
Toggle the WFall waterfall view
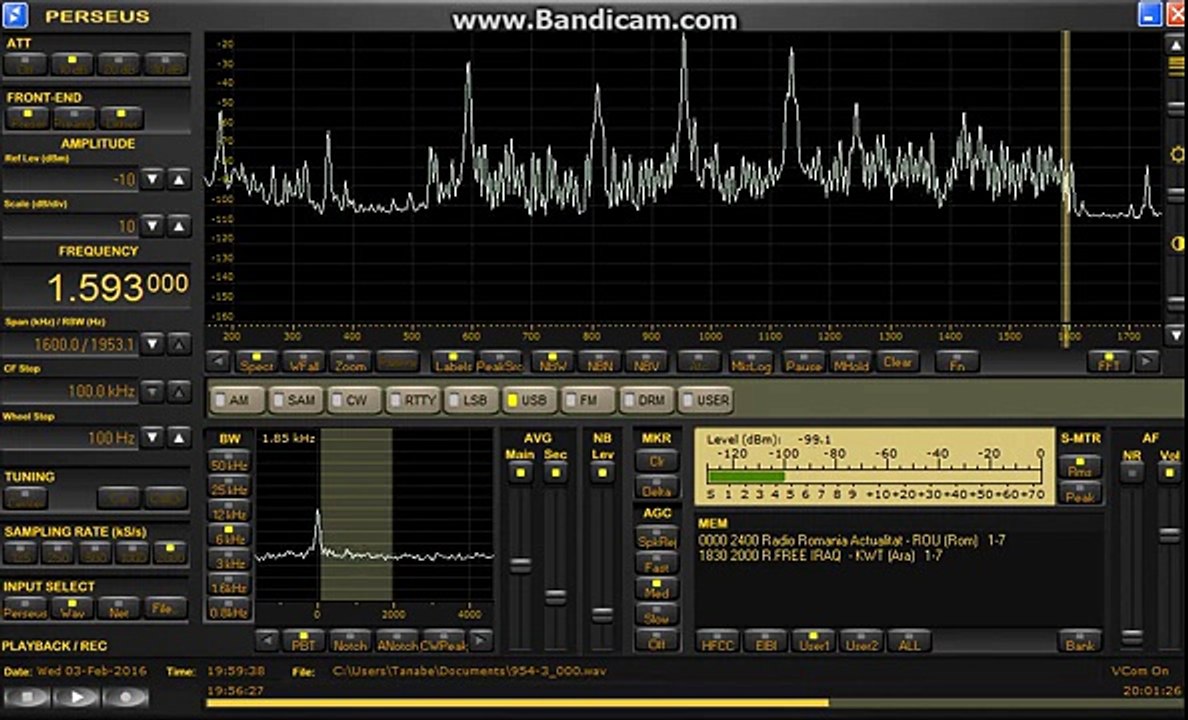click(x=304, y=362)
